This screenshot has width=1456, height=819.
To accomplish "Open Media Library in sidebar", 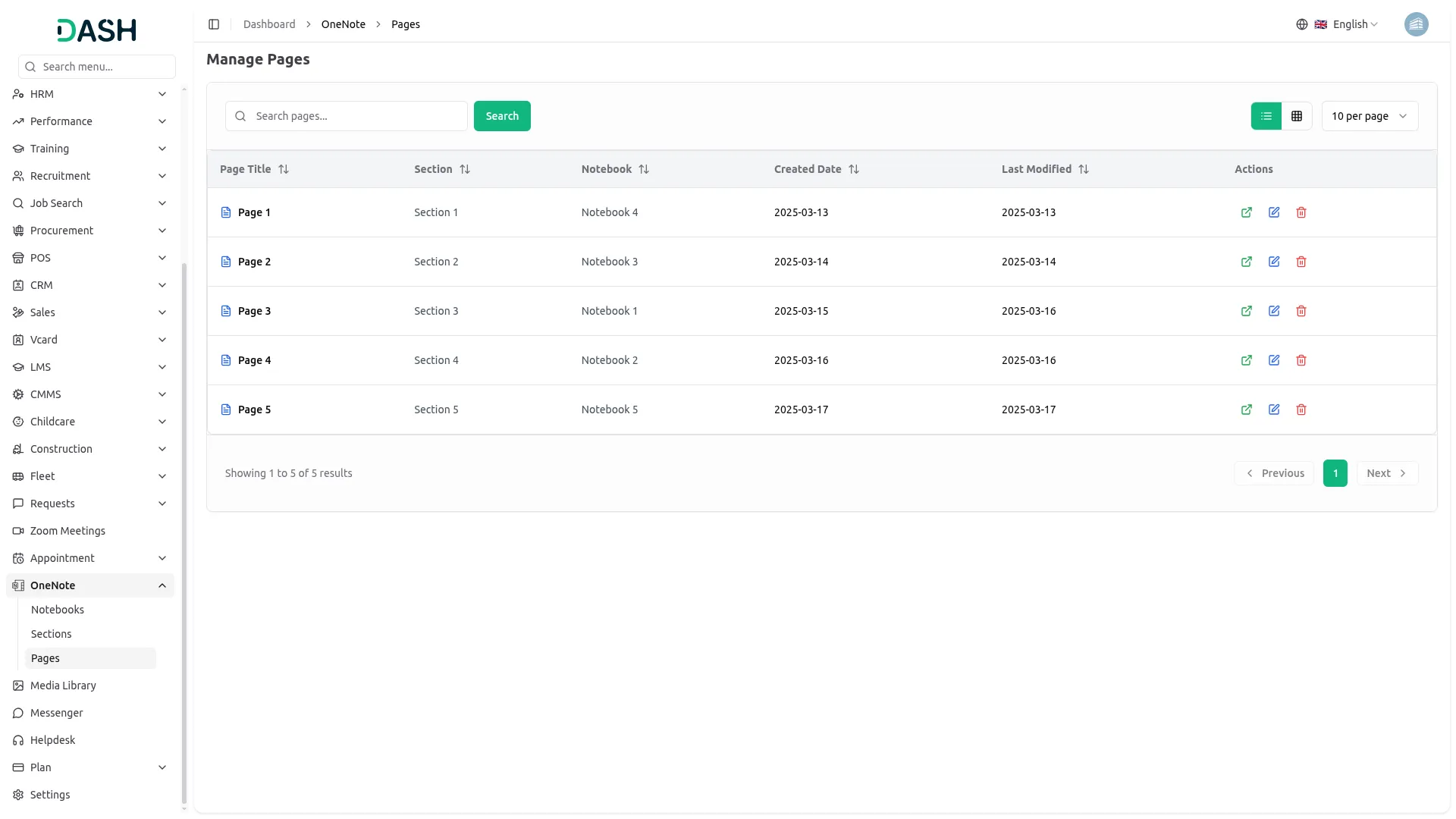I will [x=89, y=686].
